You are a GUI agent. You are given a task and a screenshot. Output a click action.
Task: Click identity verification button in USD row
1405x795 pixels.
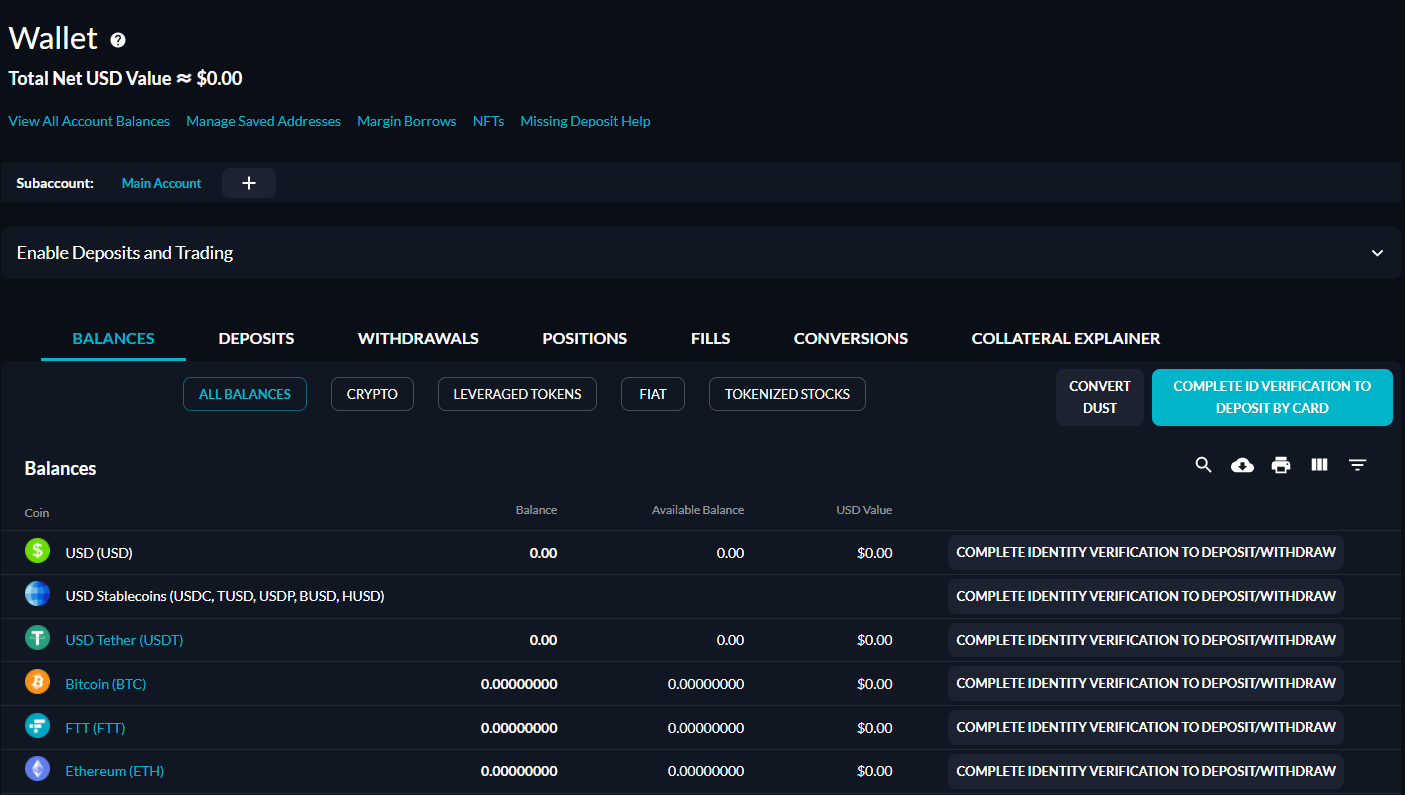coord(1146,552)
